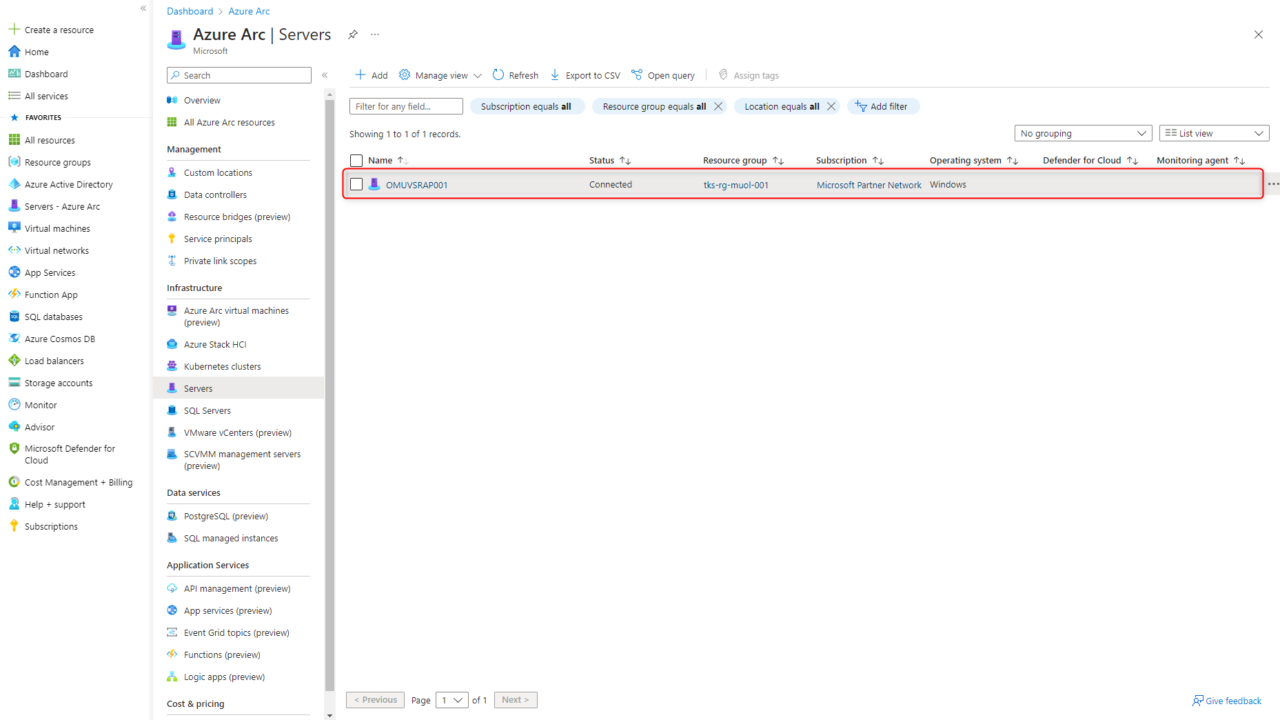Open Load balancers
This screenshot has width=1280, height=720.
54,361
